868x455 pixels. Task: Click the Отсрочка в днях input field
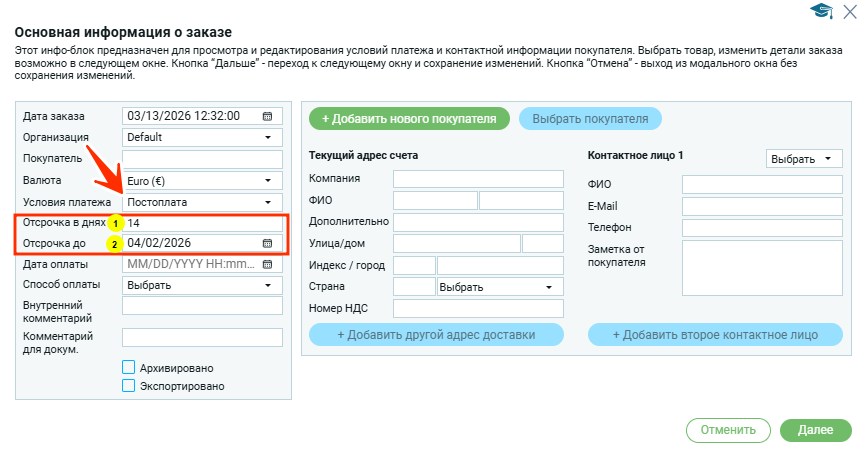tap(202, 223)
